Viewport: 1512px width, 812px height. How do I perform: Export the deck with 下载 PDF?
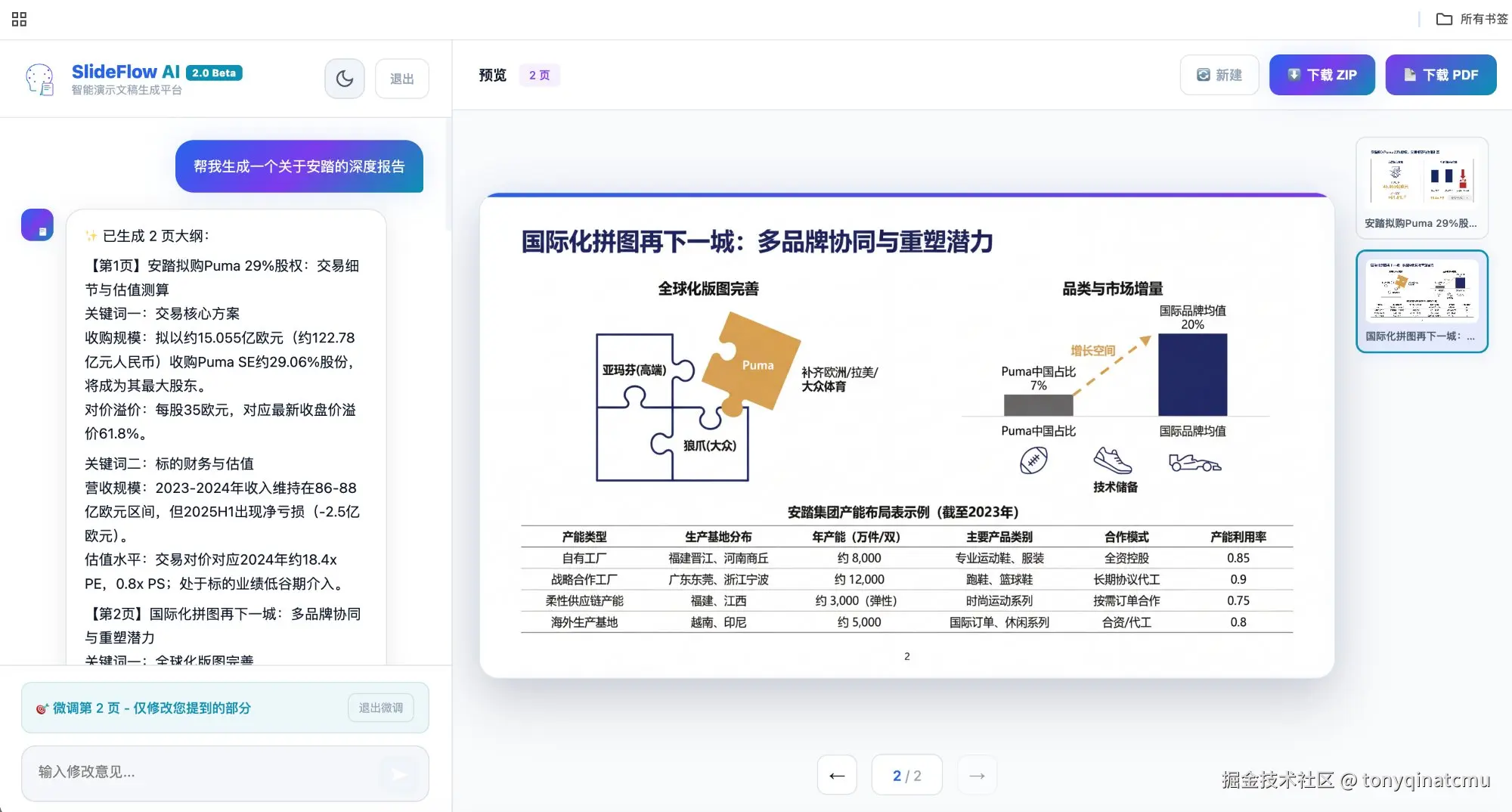tap(1441, 75)
